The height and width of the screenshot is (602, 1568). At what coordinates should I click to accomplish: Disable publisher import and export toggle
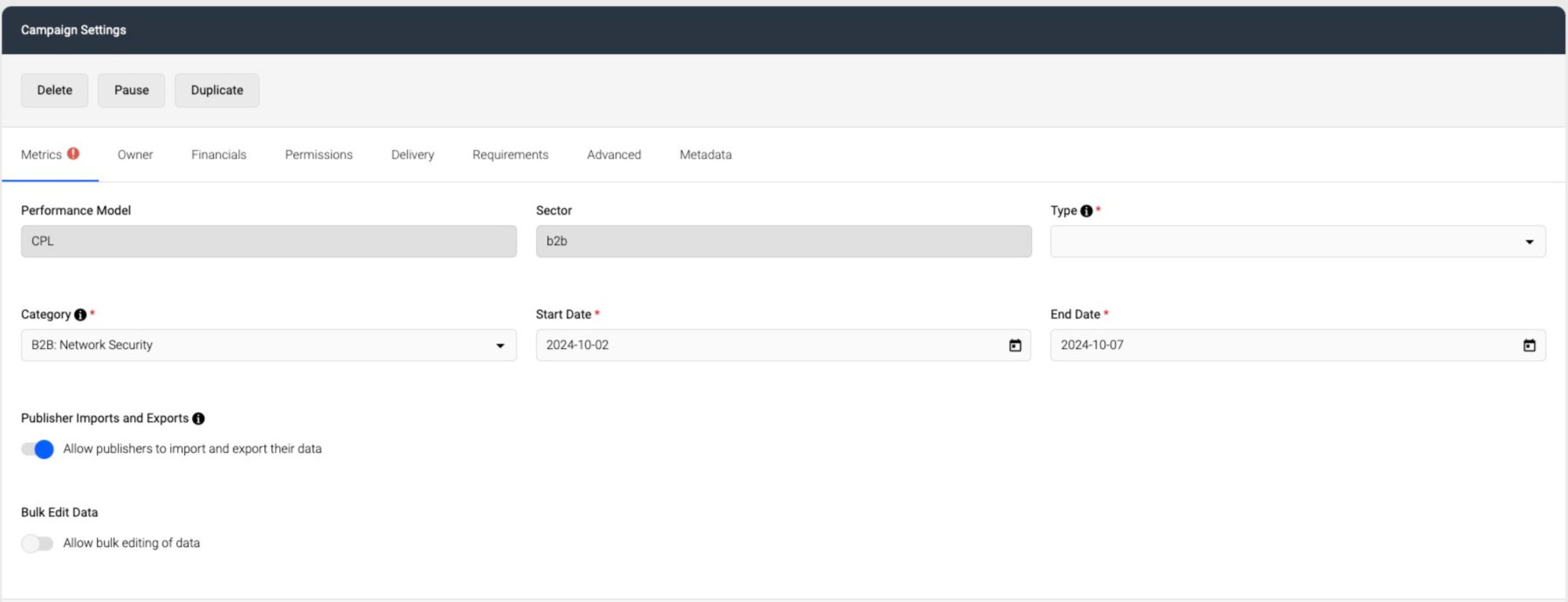38,449
